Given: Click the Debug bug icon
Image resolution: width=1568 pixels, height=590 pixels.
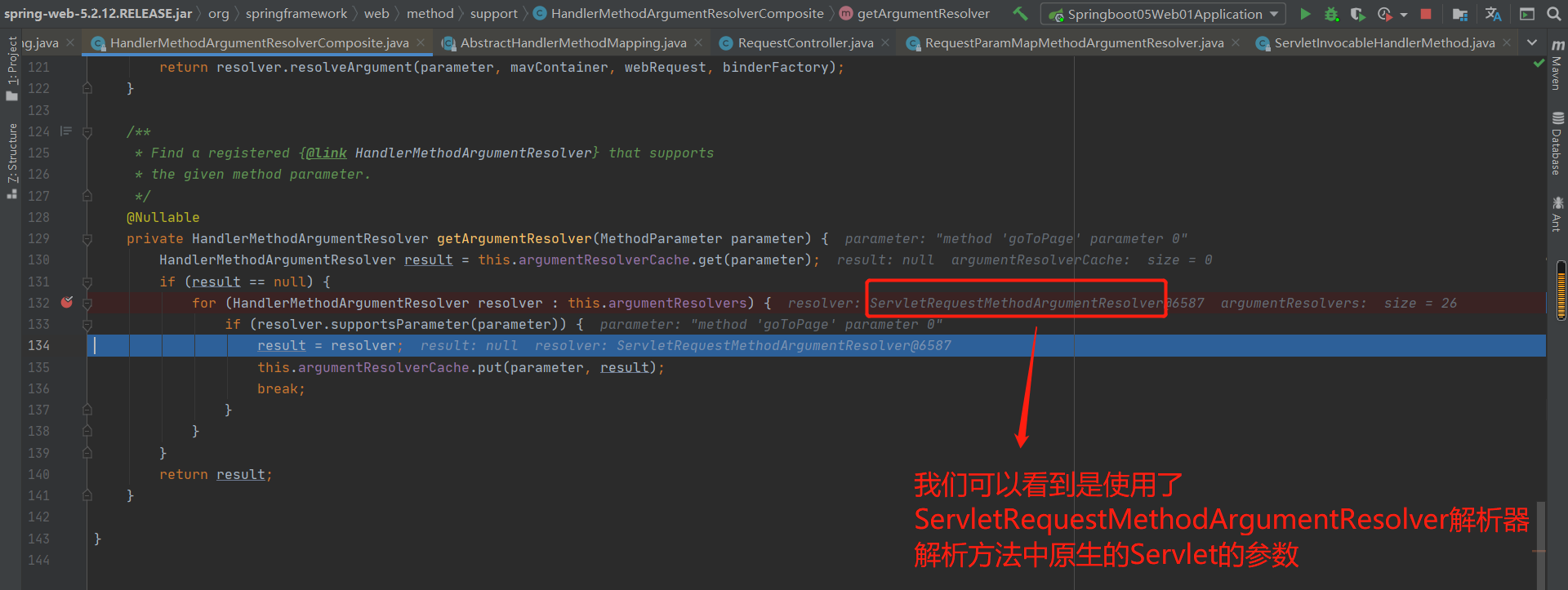Looking at the screenshot, I should coord(1331,14).
